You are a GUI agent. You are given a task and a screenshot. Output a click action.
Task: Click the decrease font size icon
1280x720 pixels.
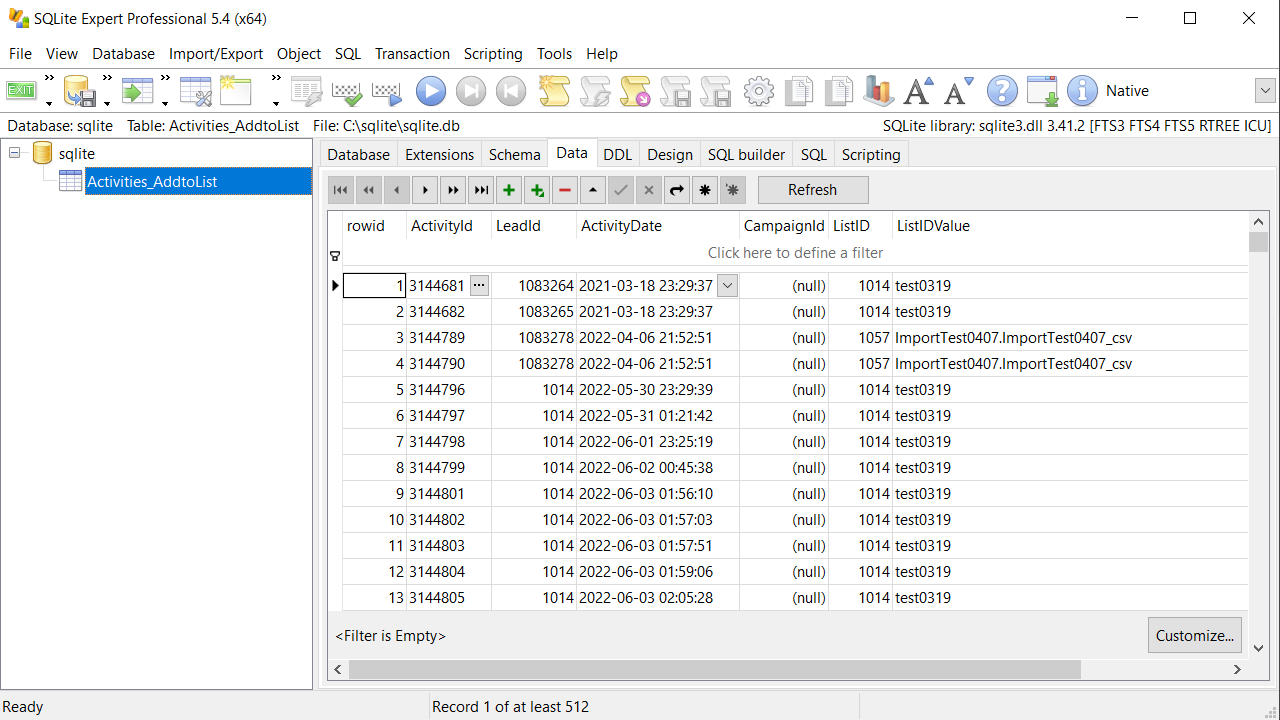click(959, 91)
